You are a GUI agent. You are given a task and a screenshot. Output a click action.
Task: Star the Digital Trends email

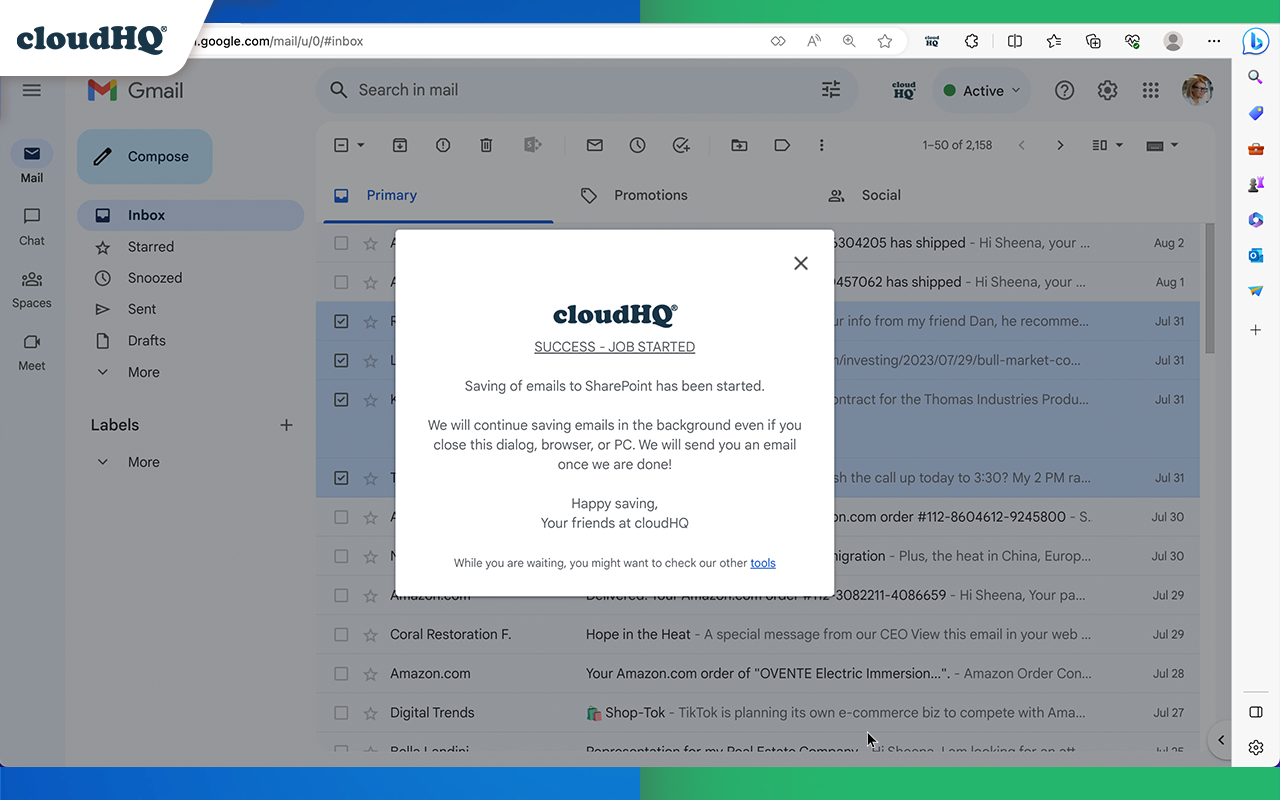[370, 713]
